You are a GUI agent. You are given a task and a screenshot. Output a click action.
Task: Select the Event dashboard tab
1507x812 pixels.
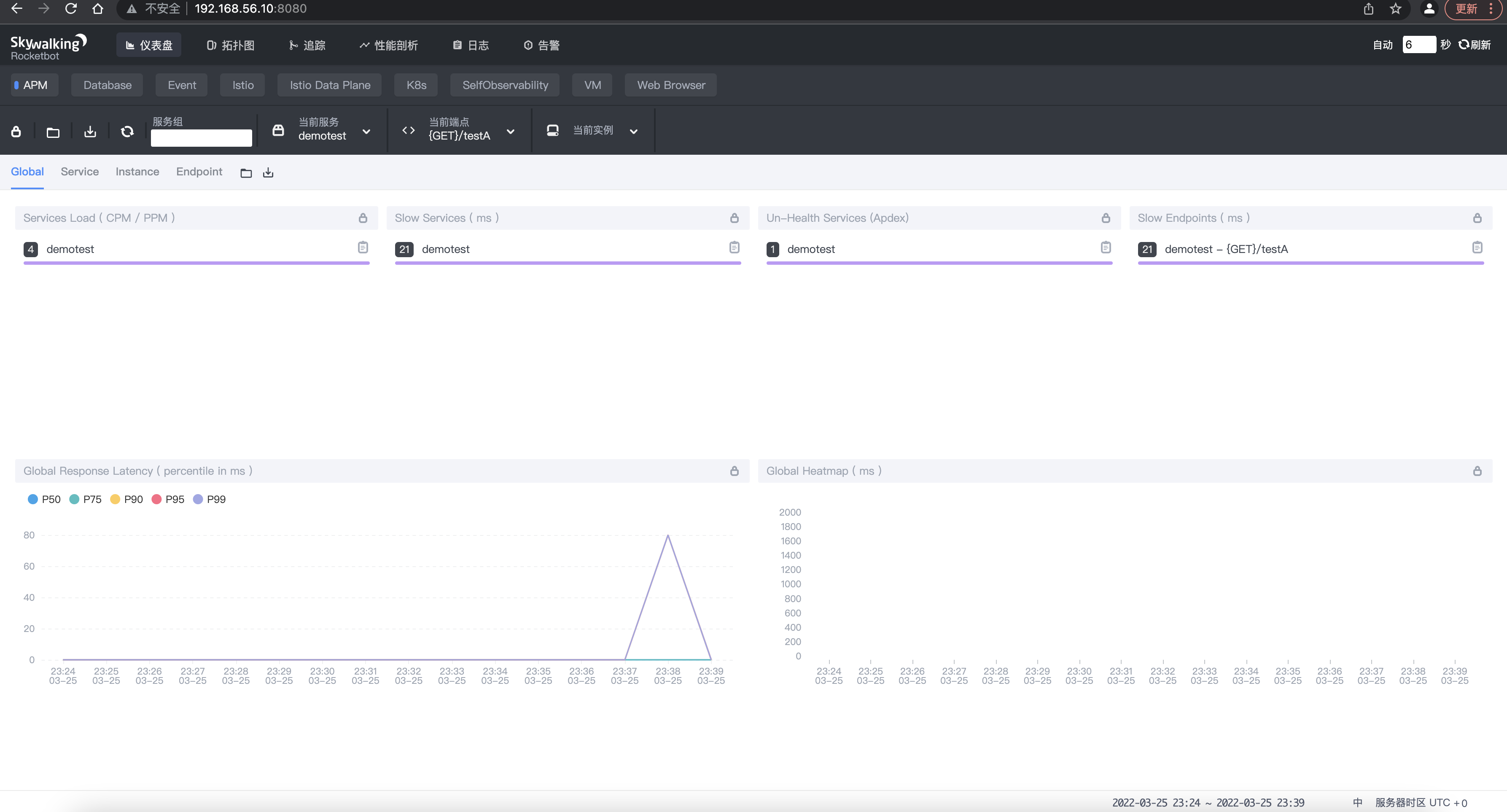coord(182,85)
